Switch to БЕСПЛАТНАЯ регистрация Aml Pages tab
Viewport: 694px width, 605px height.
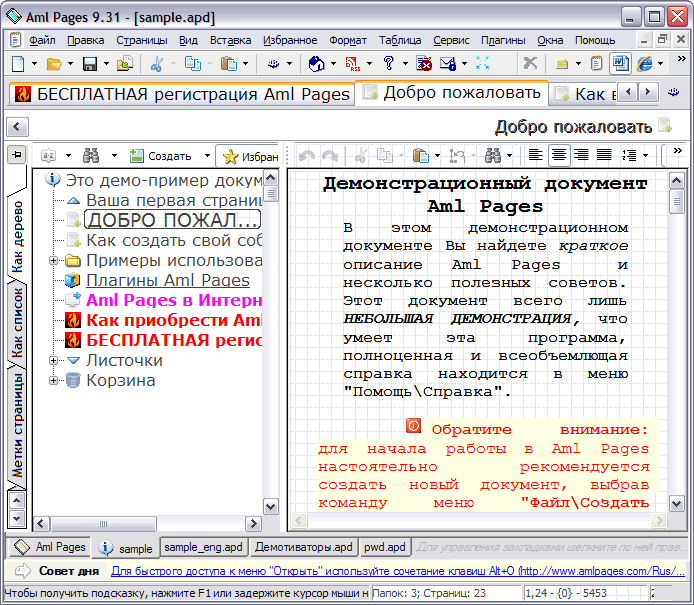(x=182, y=94)
